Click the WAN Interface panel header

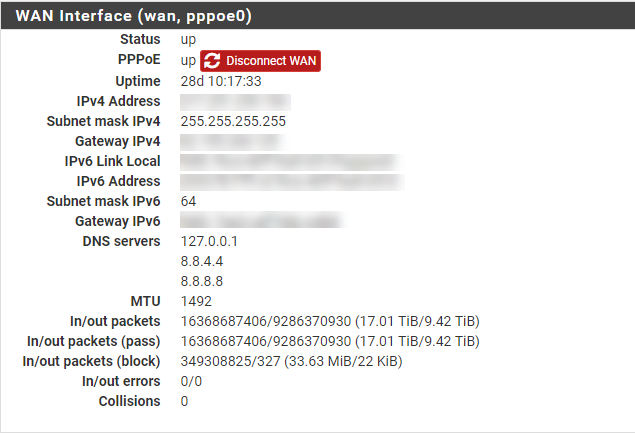[x=318, y=16]
